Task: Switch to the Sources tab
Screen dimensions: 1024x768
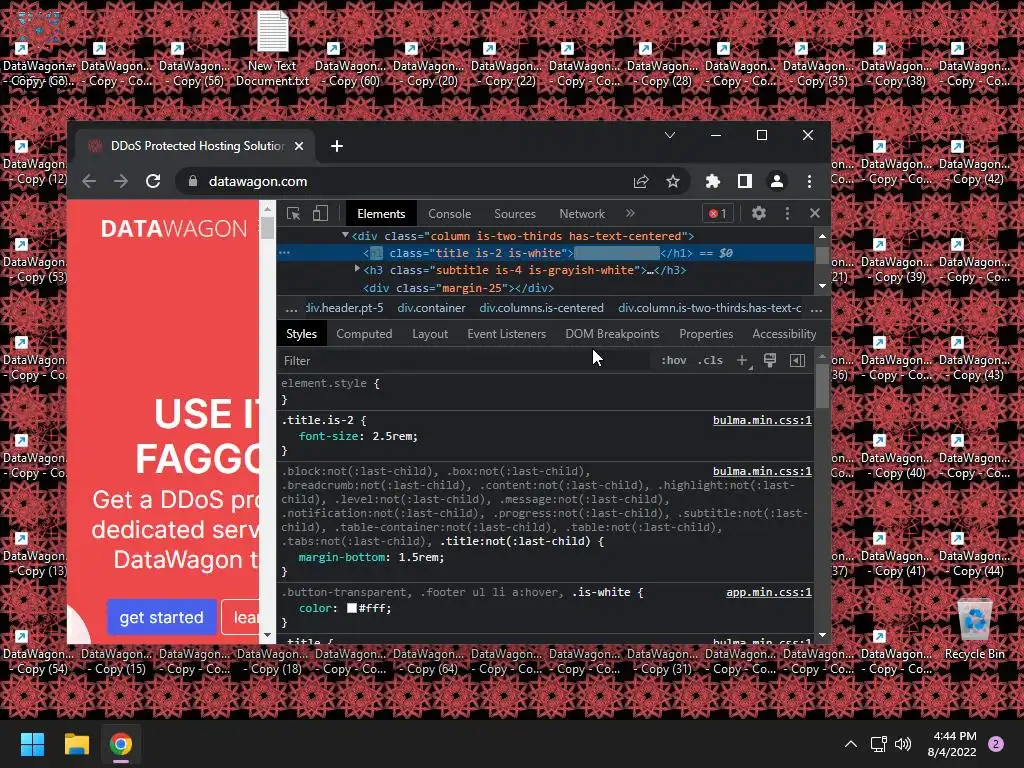Action: pos(515,214)
